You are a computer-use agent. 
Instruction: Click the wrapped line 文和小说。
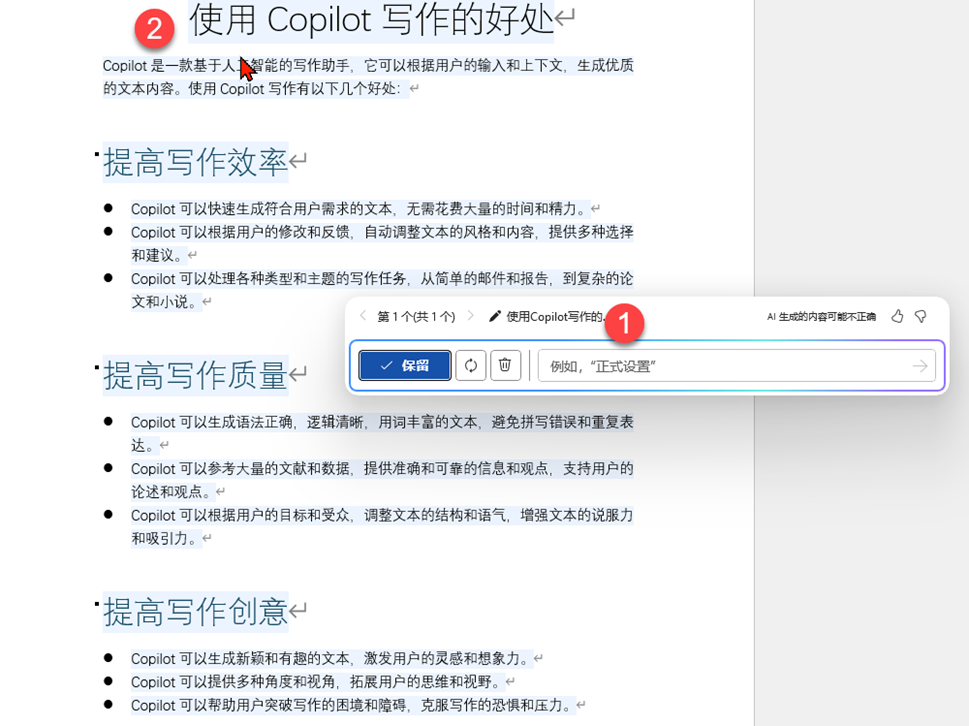tap(164, 302)
